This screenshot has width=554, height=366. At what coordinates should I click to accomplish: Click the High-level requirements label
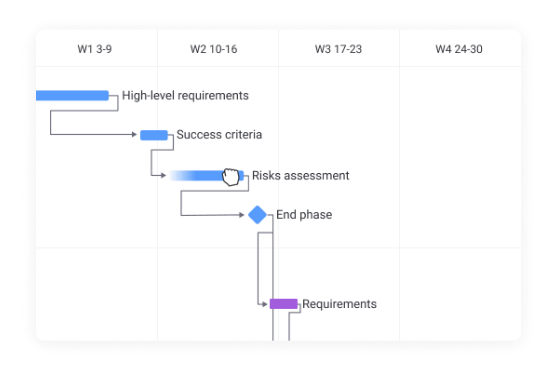pos(185,95)
